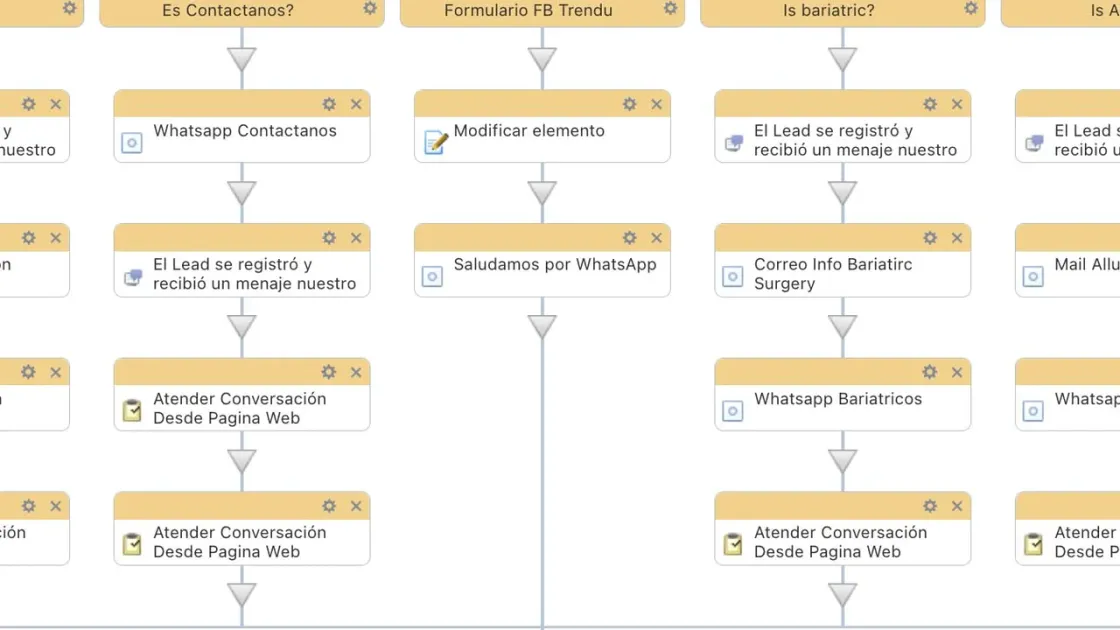
Task: Click arrow directly below "Formulario FB Trendu" header
Action: (x=542, y=59)
